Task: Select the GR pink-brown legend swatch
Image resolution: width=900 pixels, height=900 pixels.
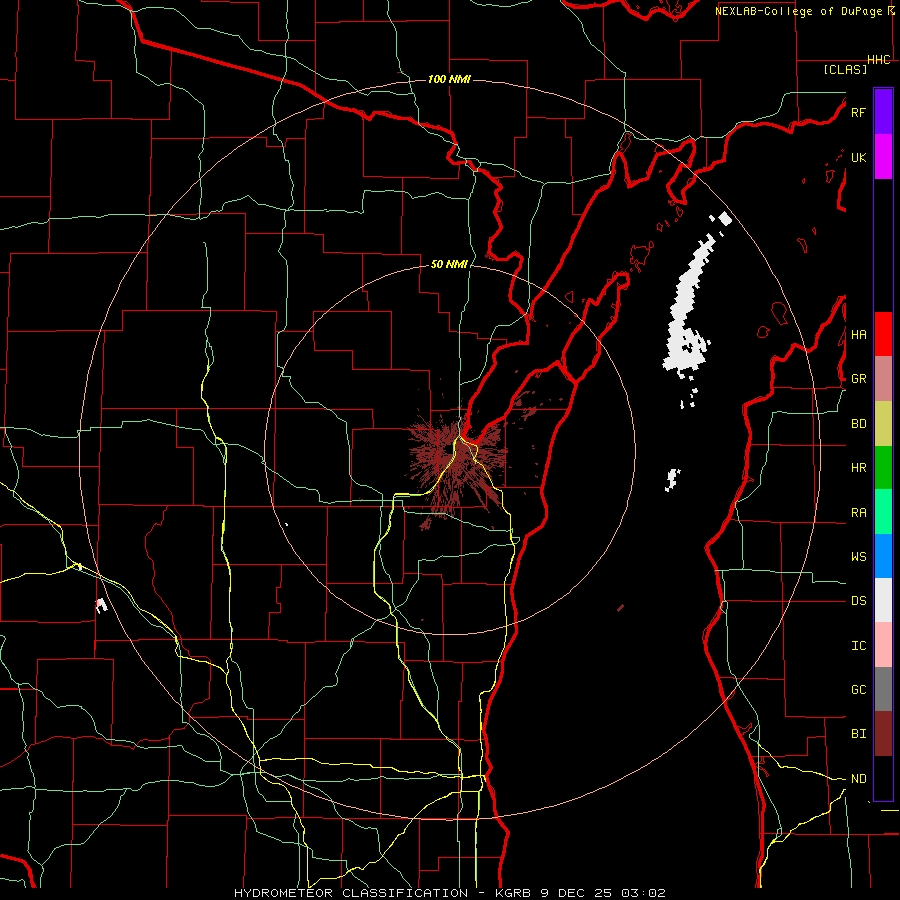Action: 883,379
